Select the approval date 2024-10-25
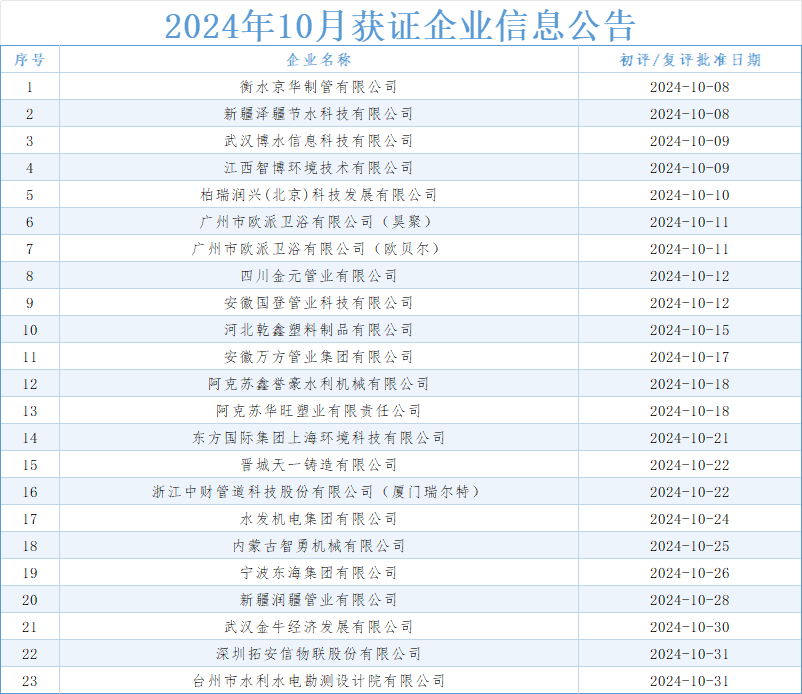 coord(690,546)
